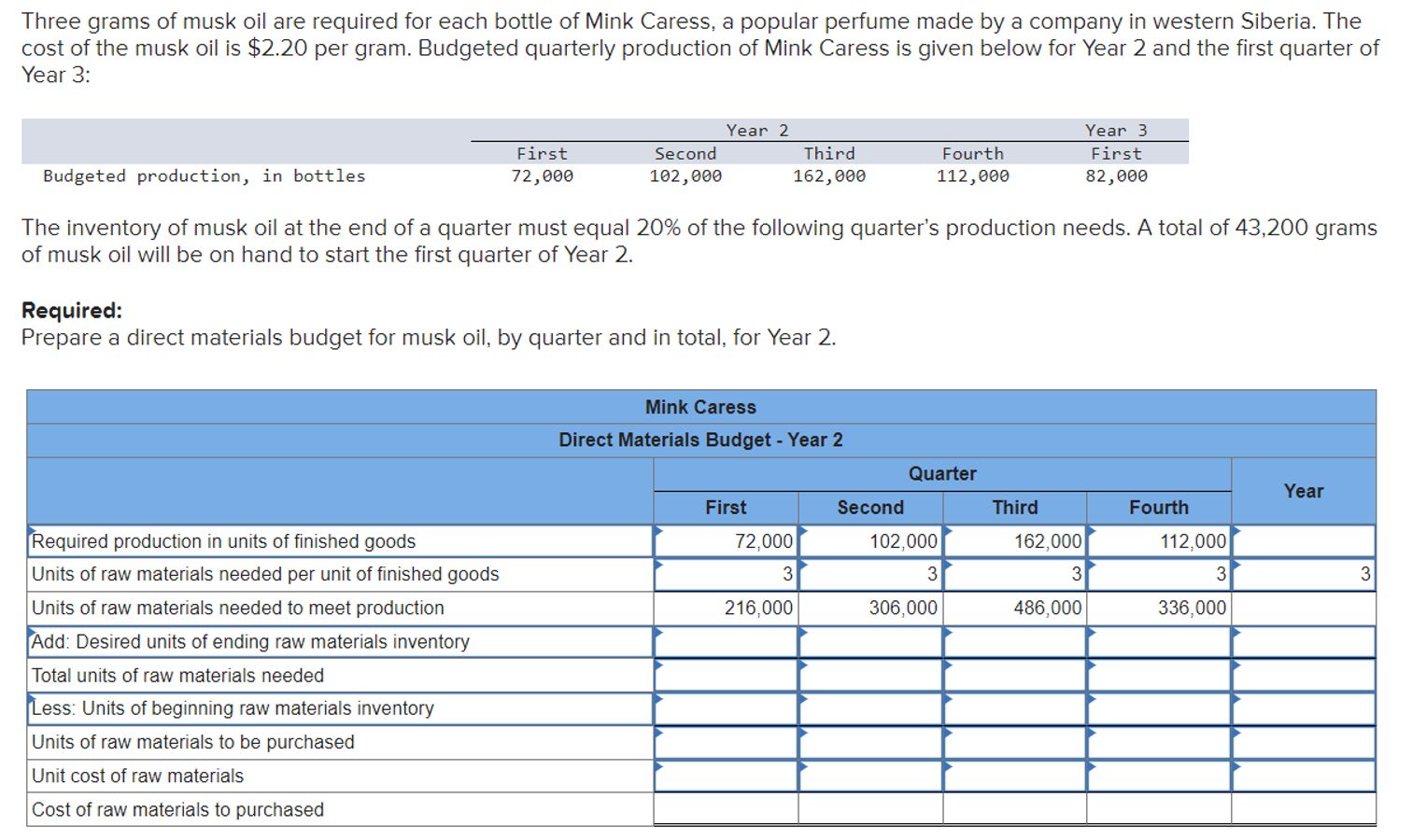The width and height of the screenshot is (1412, 840).
Task: Select Third quarter ending raw materials inventory cell
Action: pyautogui.click(x=1015, y=642)
